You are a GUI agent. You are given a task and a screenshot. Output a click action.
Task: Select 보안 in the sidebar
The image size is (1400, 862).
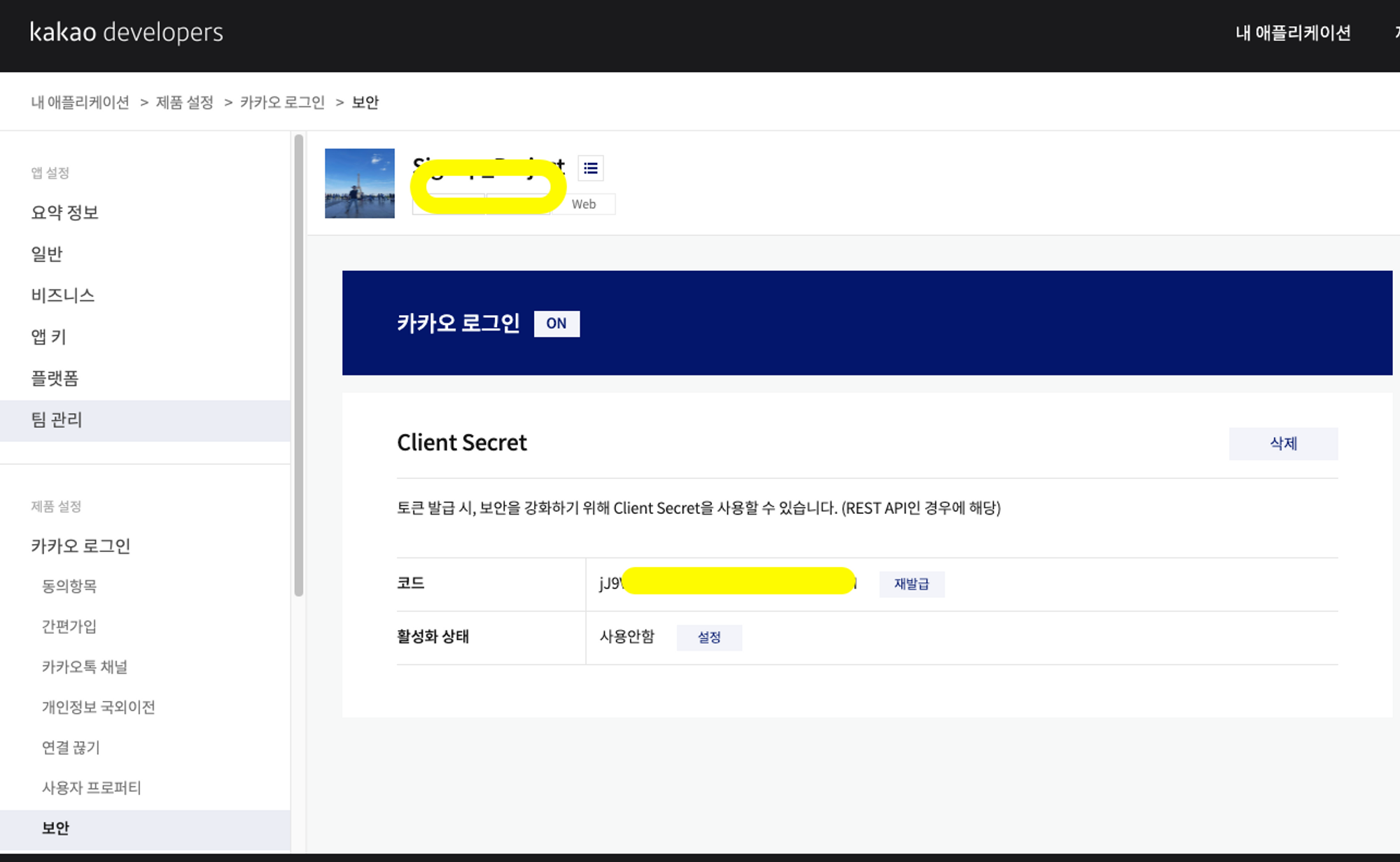point(55,828)
